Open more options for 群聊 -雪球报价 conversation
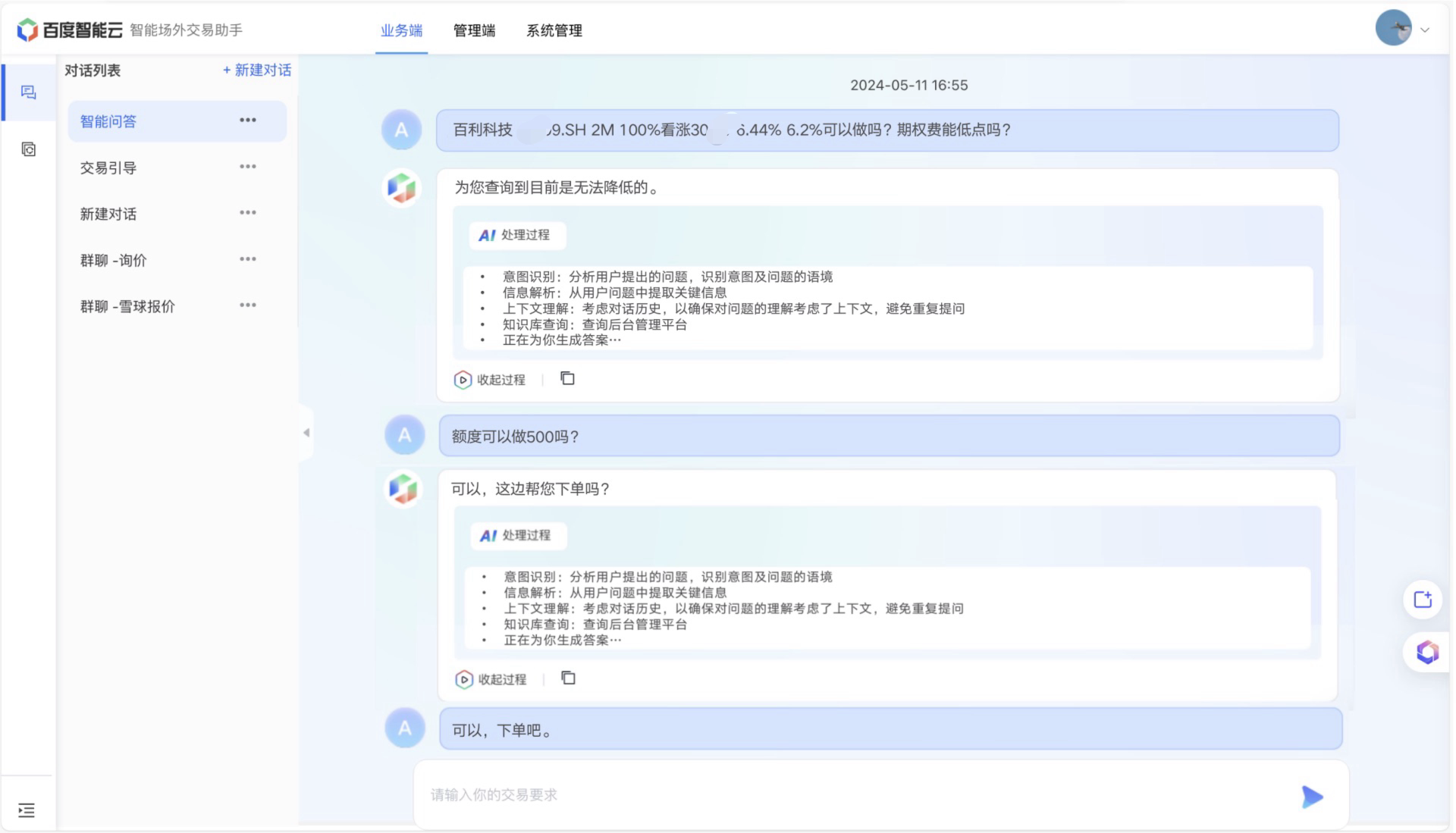This screenshot has width=1456, height=833. coord(248,305)
